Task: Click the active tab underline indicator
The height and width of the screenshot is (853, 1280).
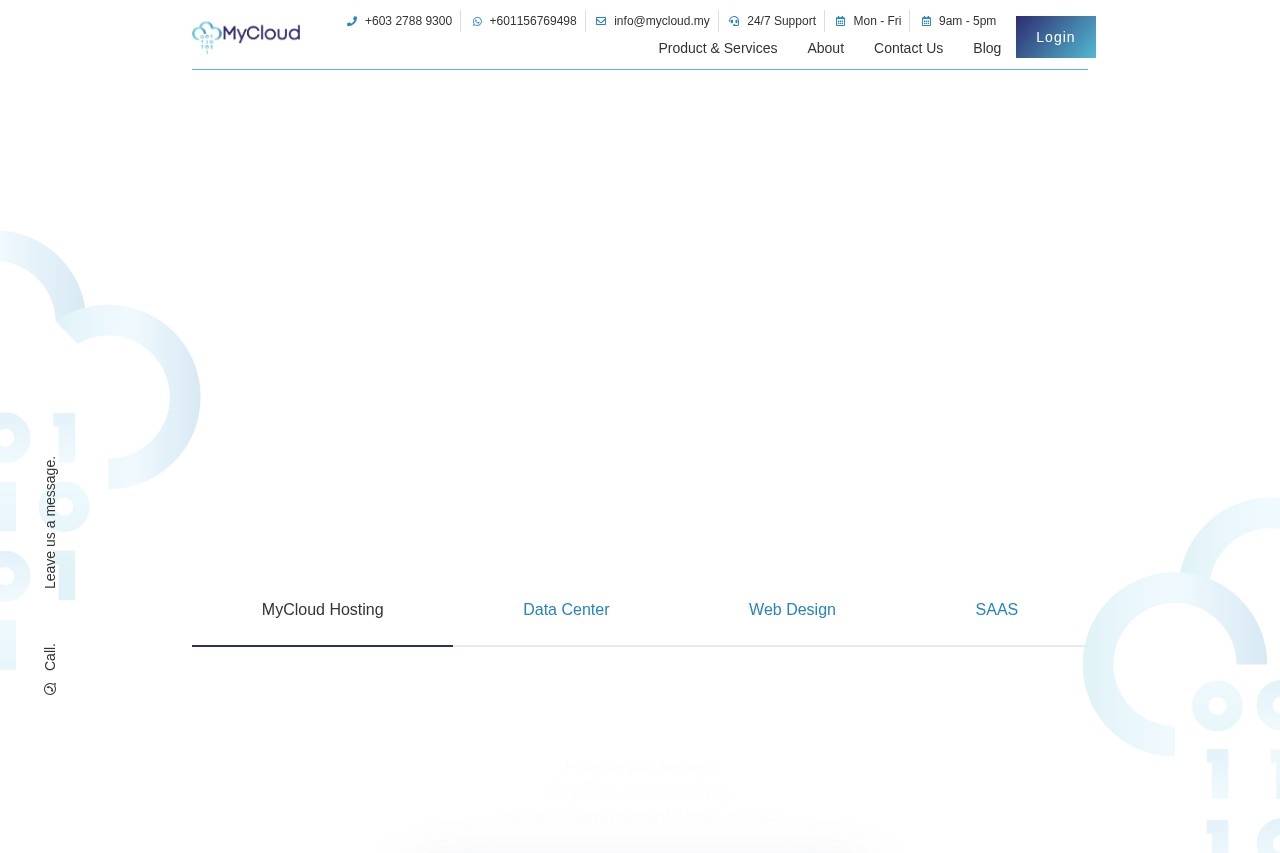Action: pyautogui.click(x=322, y=647)
